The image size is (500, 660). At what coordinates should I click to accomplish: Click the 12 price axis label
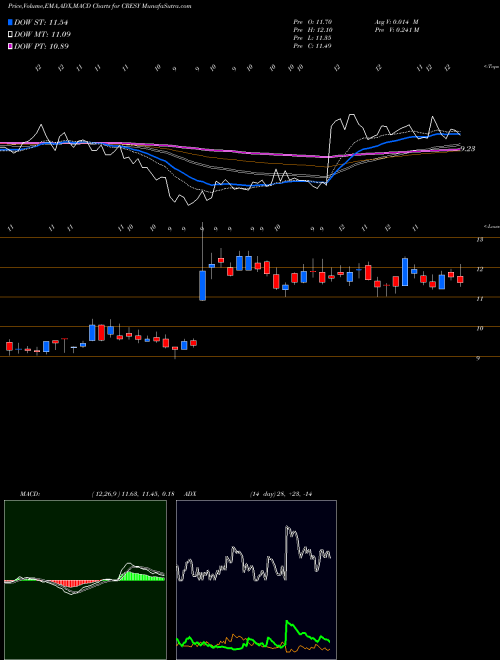(479, 269)
